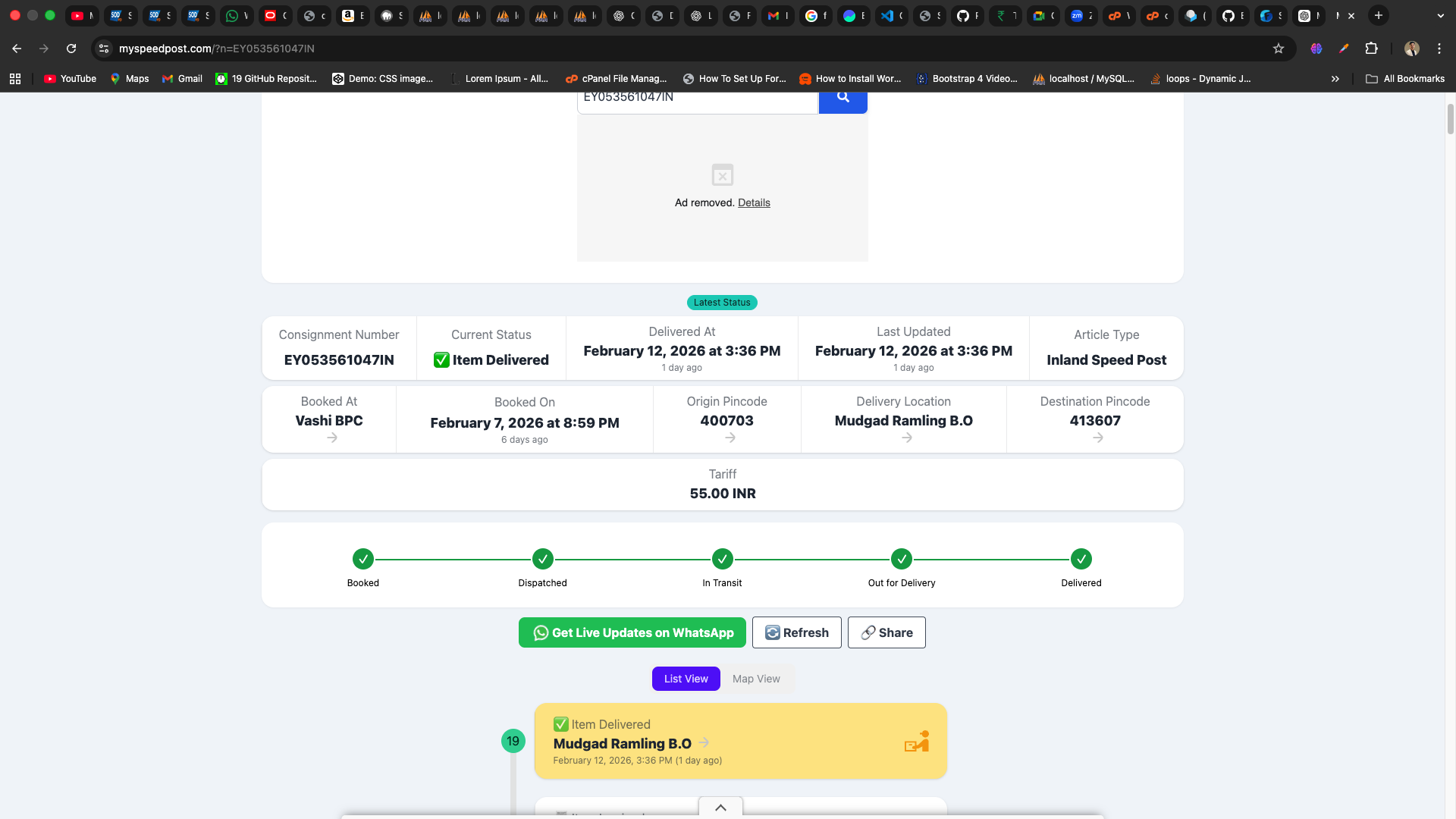Bookmark this page with star icon

(x=1279, y=49)
